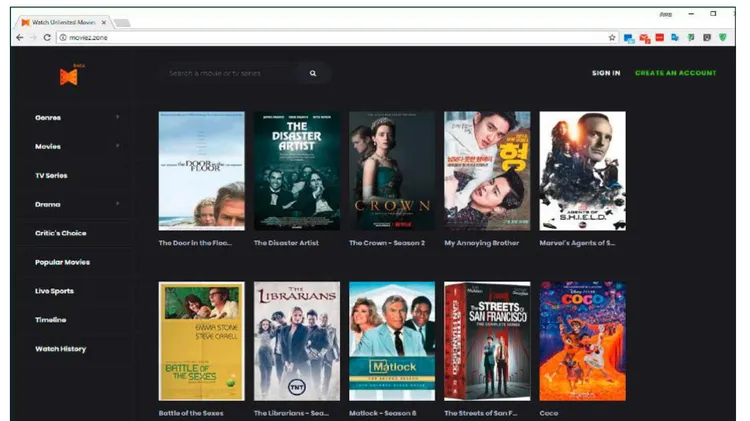Viewport: 750px width, 421px height.
Task: Open a new browser tab
Action: pyautogui.click(x=122, y=23)
